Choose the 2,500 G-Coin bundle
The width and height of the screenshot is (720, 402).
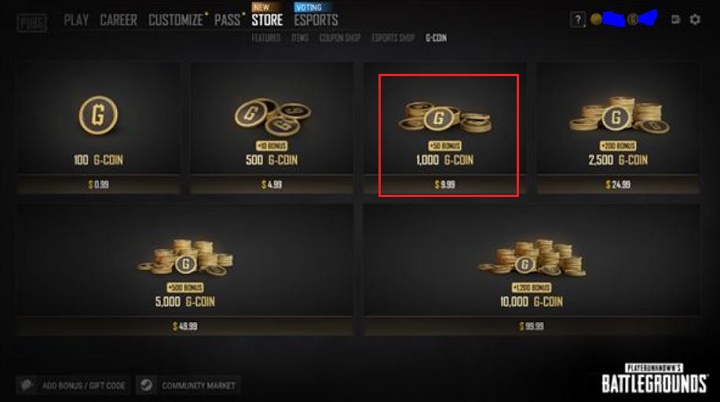(619, 128)
